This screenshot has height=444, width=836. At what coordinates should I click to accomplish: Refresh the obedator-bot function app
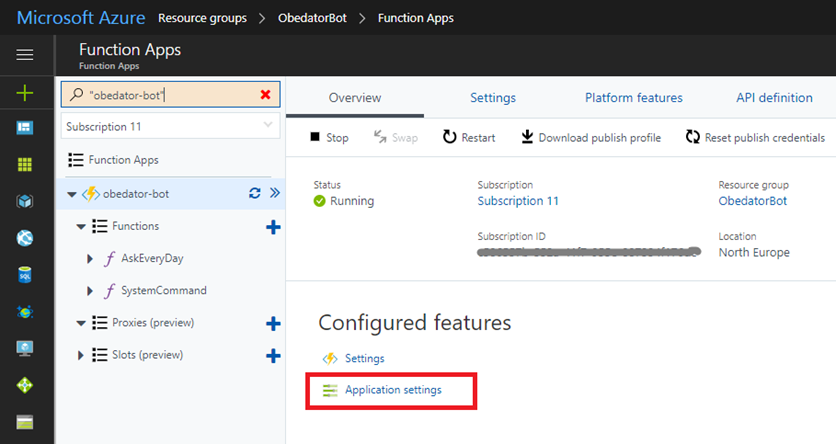[254, 194]
